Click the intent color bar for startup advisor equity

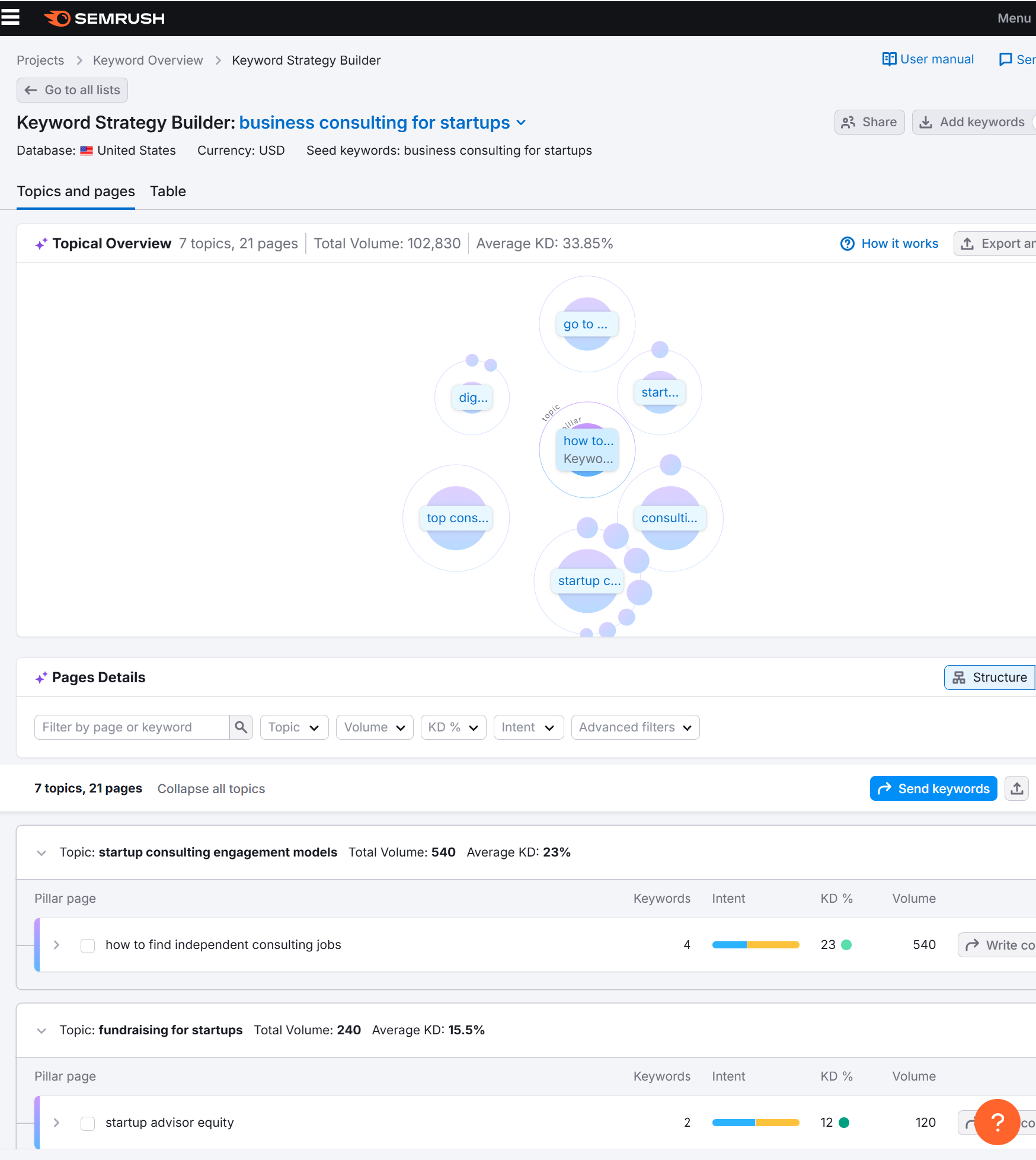(x=755, y=1123)
